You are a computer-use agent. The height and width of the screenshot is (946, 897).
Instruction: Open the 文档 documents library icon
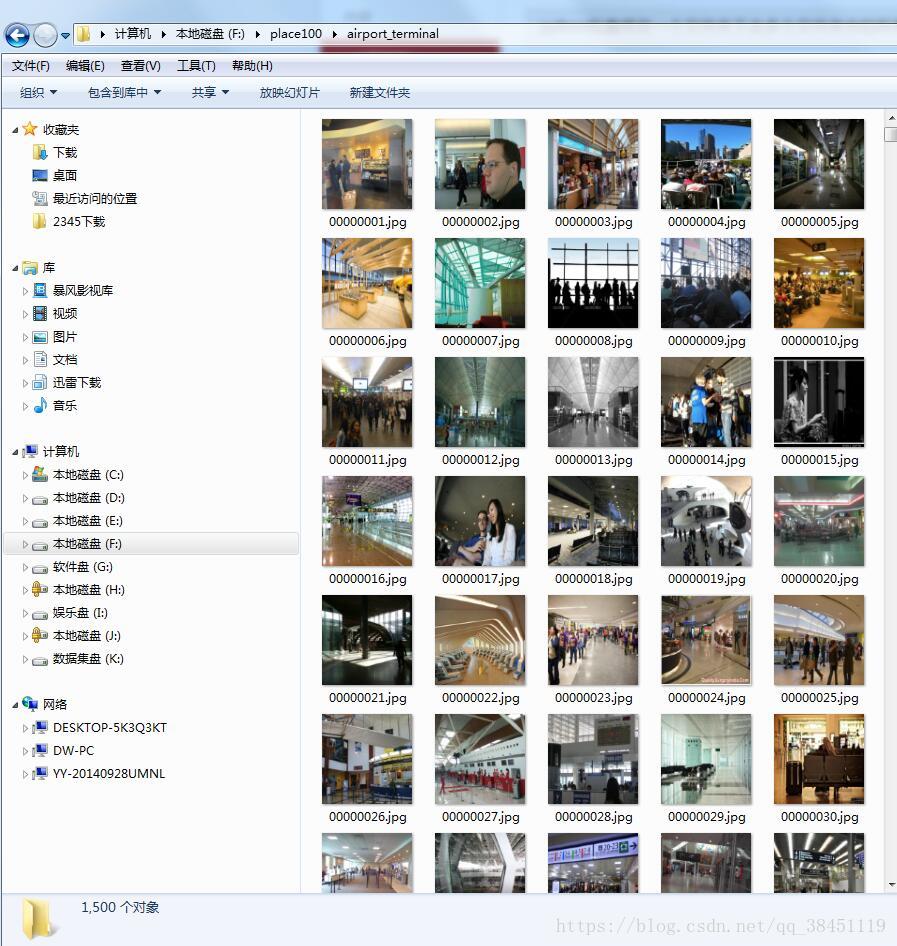point(40,360)
